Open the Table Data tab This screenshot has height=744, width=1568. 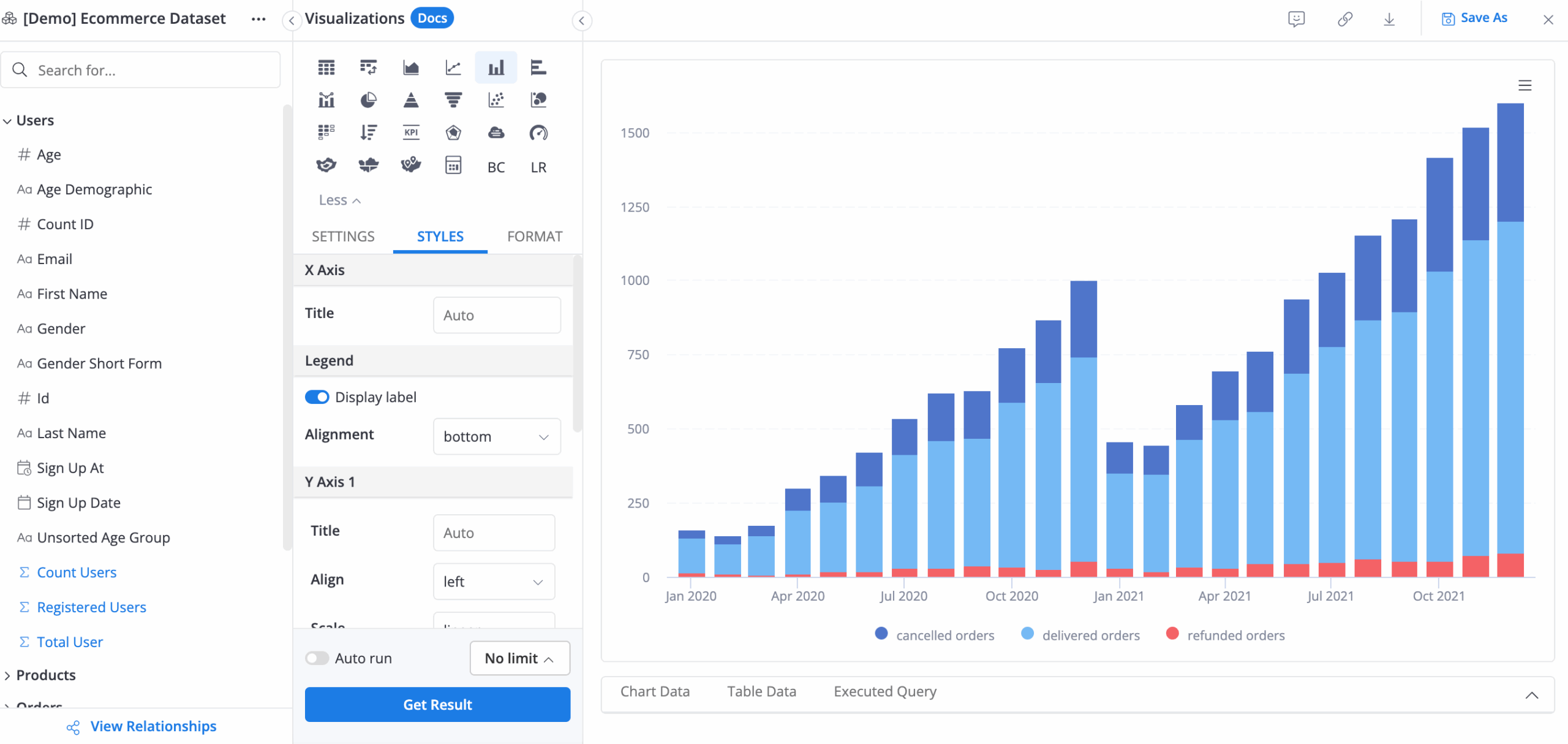click(x=761, y=691)
